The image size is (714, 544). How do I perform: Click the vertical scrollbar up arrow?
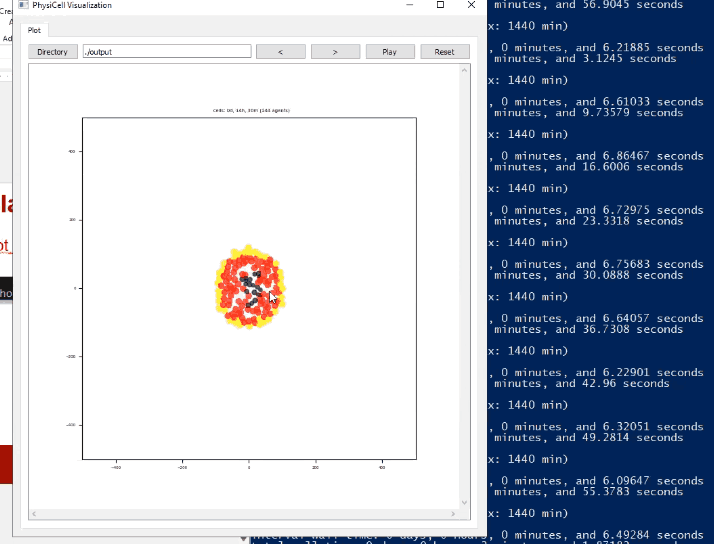pyautogui.click(x=464, y=70)
